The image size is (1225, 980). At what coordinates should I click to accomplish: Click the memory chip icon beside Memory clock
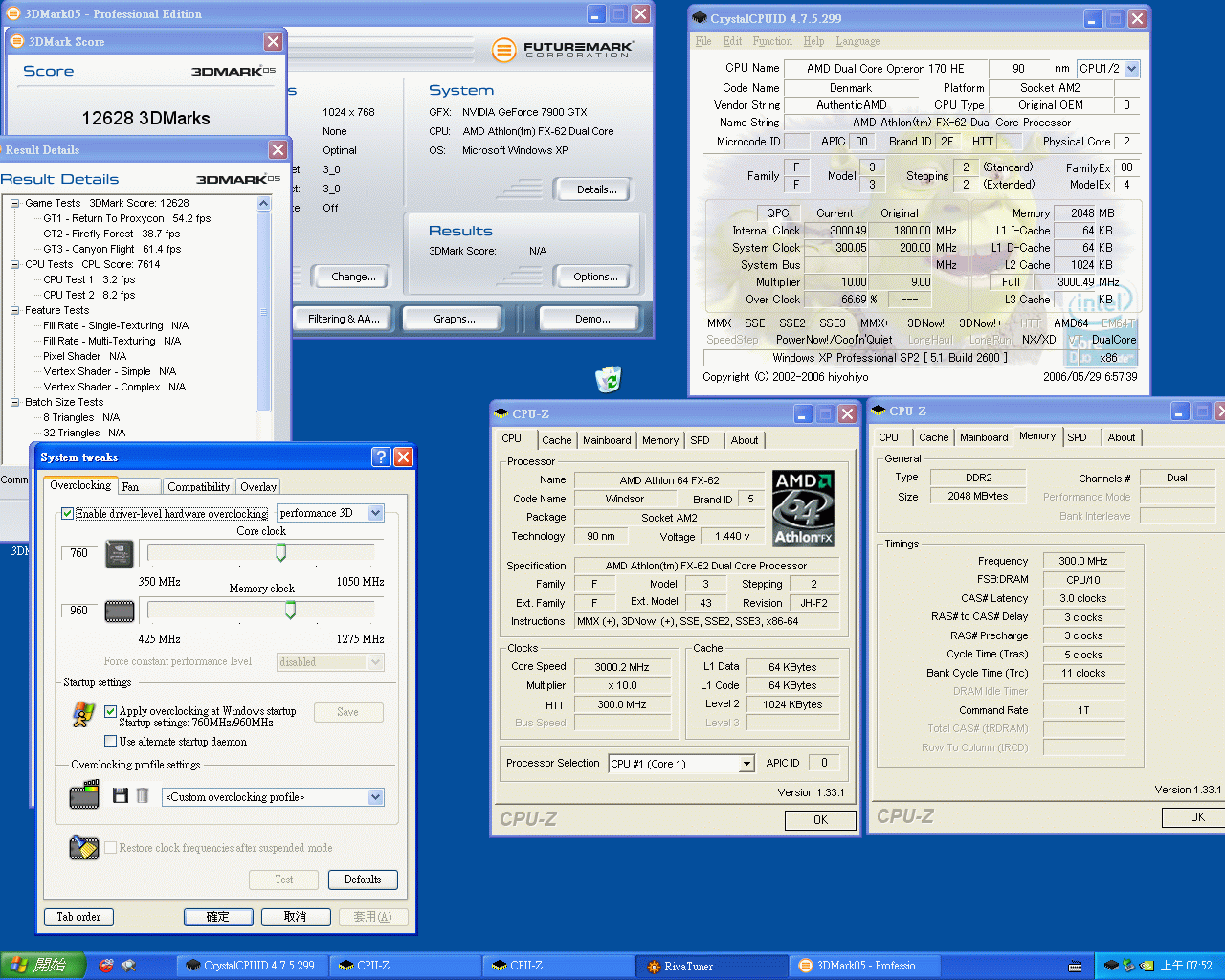120,611
